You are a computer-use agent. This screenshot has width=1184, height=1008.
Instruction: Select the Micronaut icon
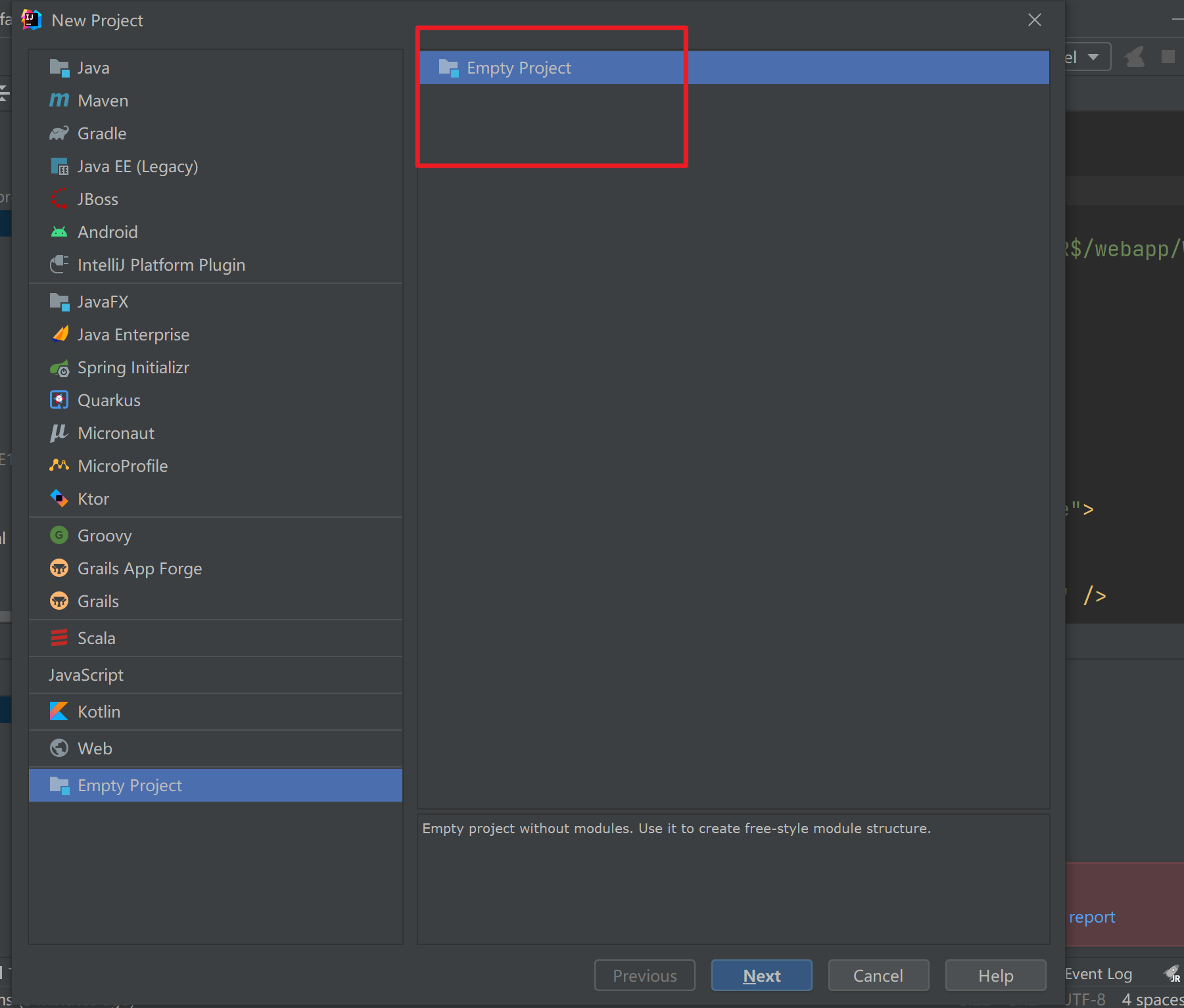pos(59,433)
